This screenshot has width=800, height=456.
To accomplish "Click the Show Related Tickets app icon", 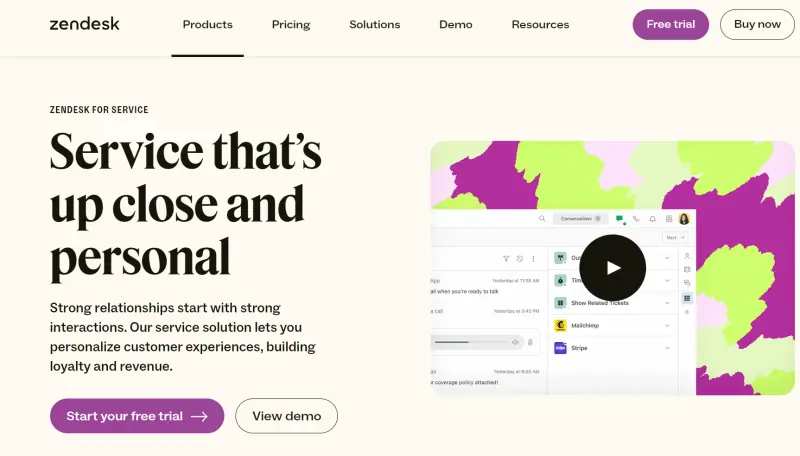I will pyautogui.click(x=560, y=303).
